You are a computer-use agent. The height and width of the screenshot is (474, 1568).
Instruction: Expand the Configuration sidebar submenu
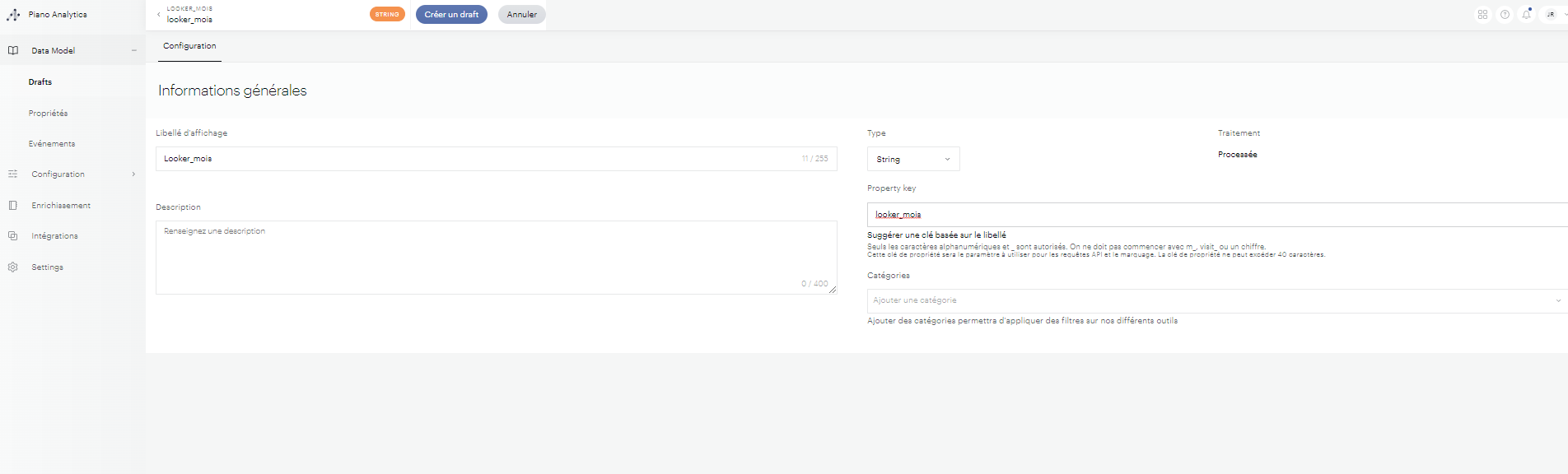(133, 174)
